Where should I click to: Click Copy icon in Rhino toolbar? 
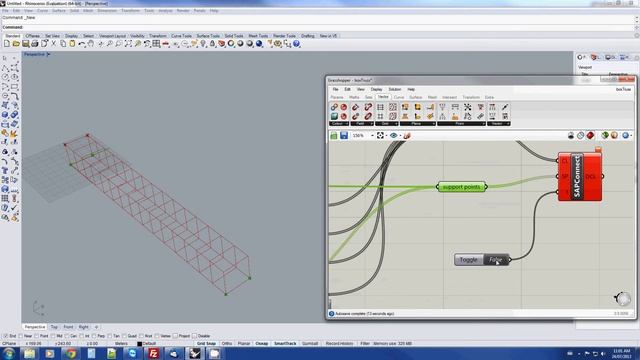(x=63, y=44)
